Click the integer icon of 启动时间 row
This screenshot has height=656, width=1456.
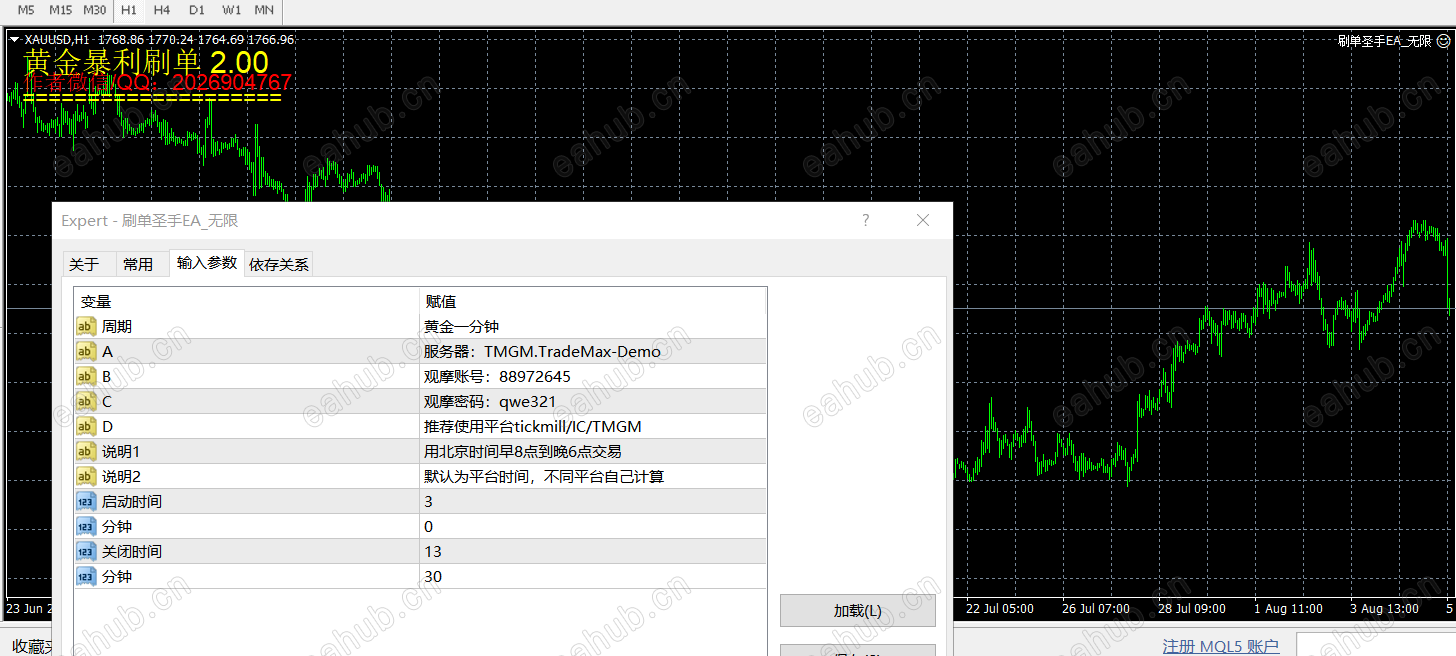pyautogui.click(x=87, y=501)
